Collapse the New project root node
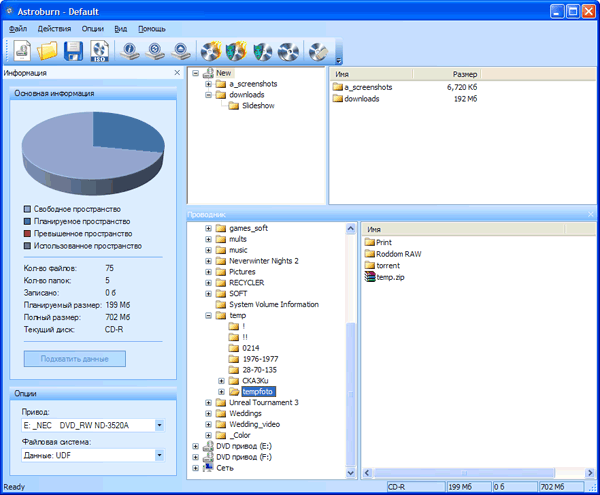Image resolution: width=600 pixels, height=495 pixels. coord(196,73)
